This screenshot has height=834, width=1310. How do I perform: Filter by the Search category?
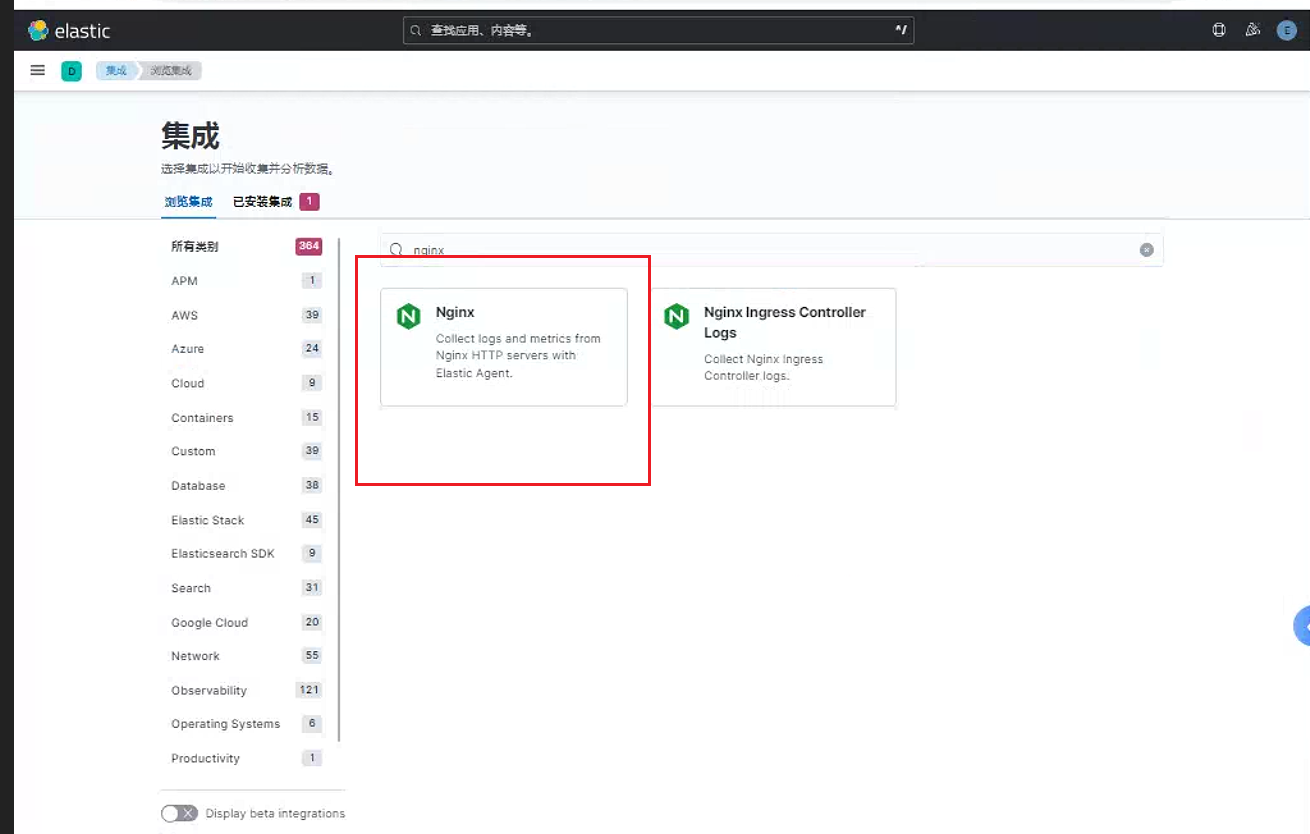point(246,588)
